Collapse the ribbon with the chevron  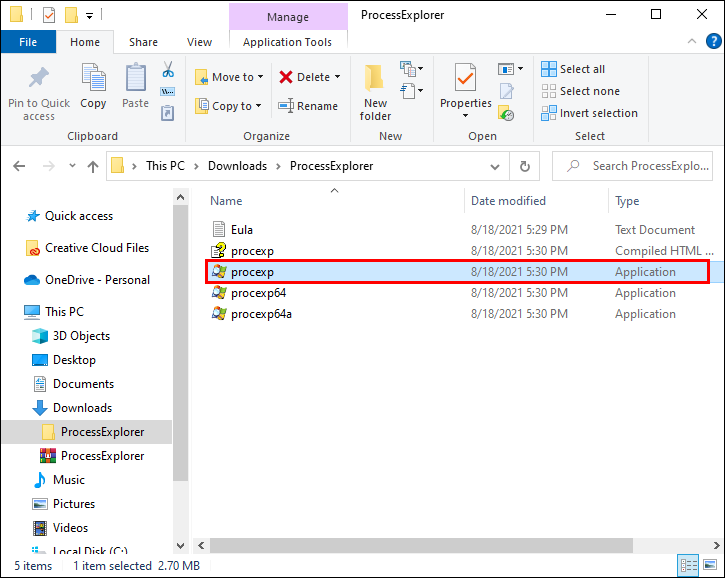[x=692, y=41]
